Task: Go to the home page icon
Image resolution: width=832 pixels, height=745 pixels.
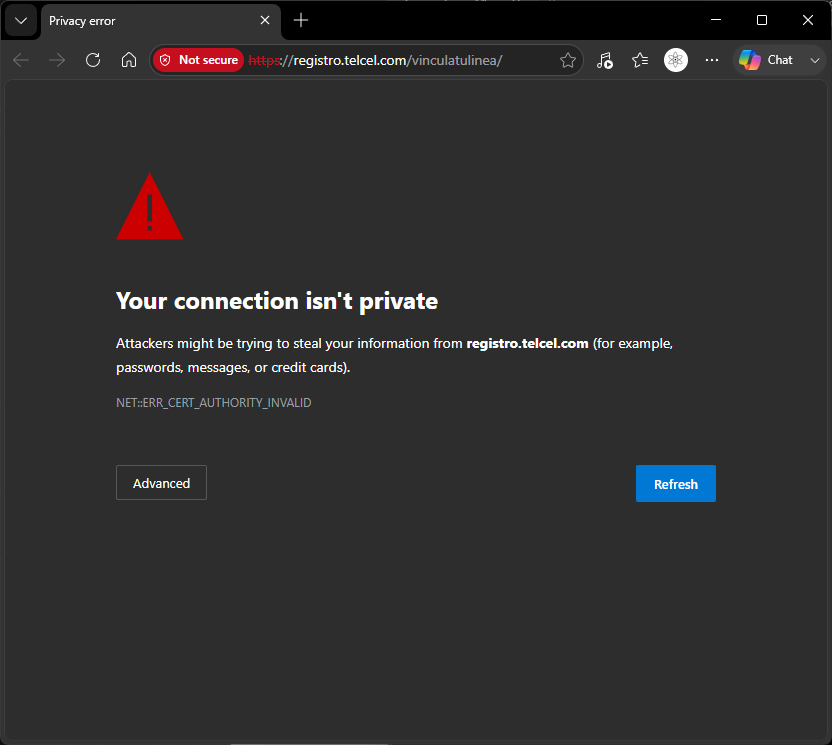Action: 129,60
